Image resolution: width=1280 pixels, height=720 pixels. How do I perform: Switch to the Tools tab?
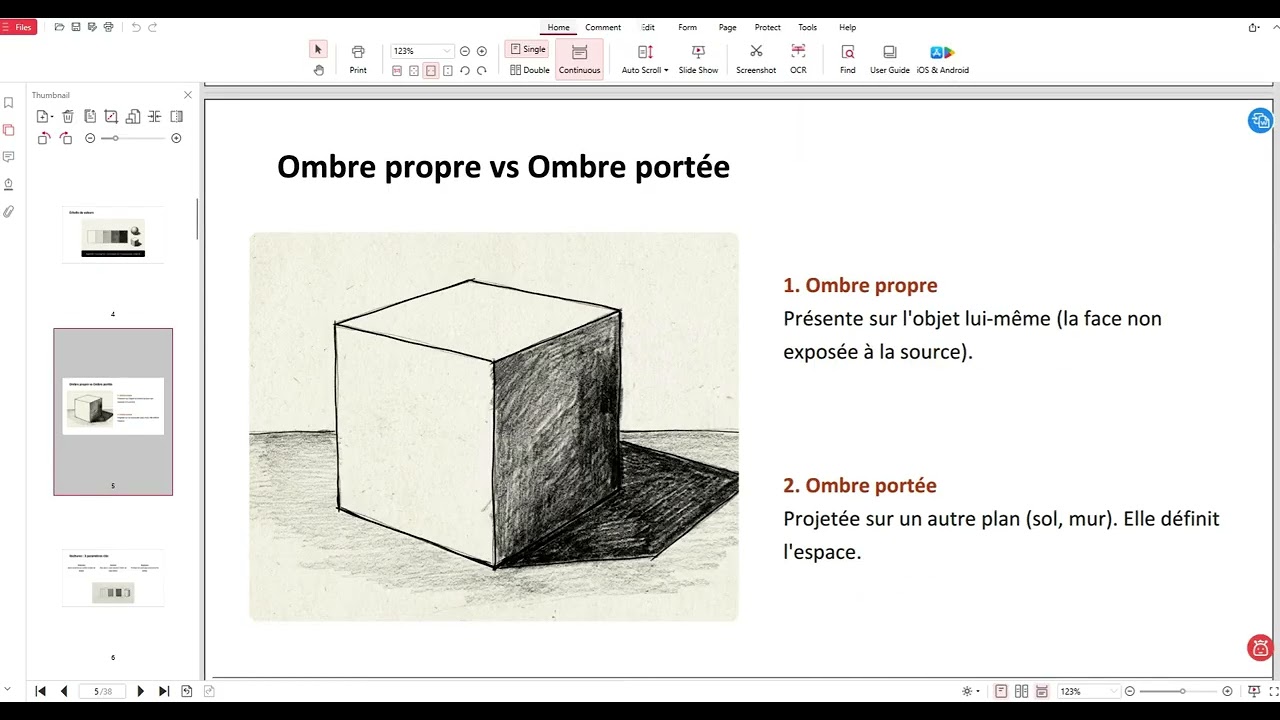[807, 28]
